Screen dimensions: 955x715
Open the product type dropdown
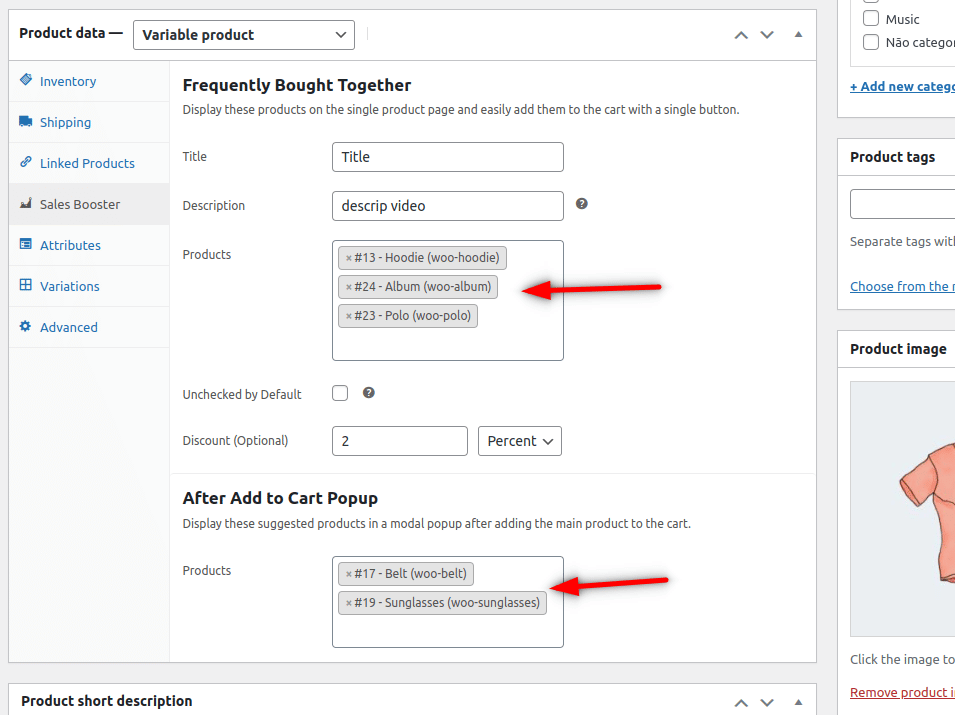pyautogui.click(x=244, y=35)
